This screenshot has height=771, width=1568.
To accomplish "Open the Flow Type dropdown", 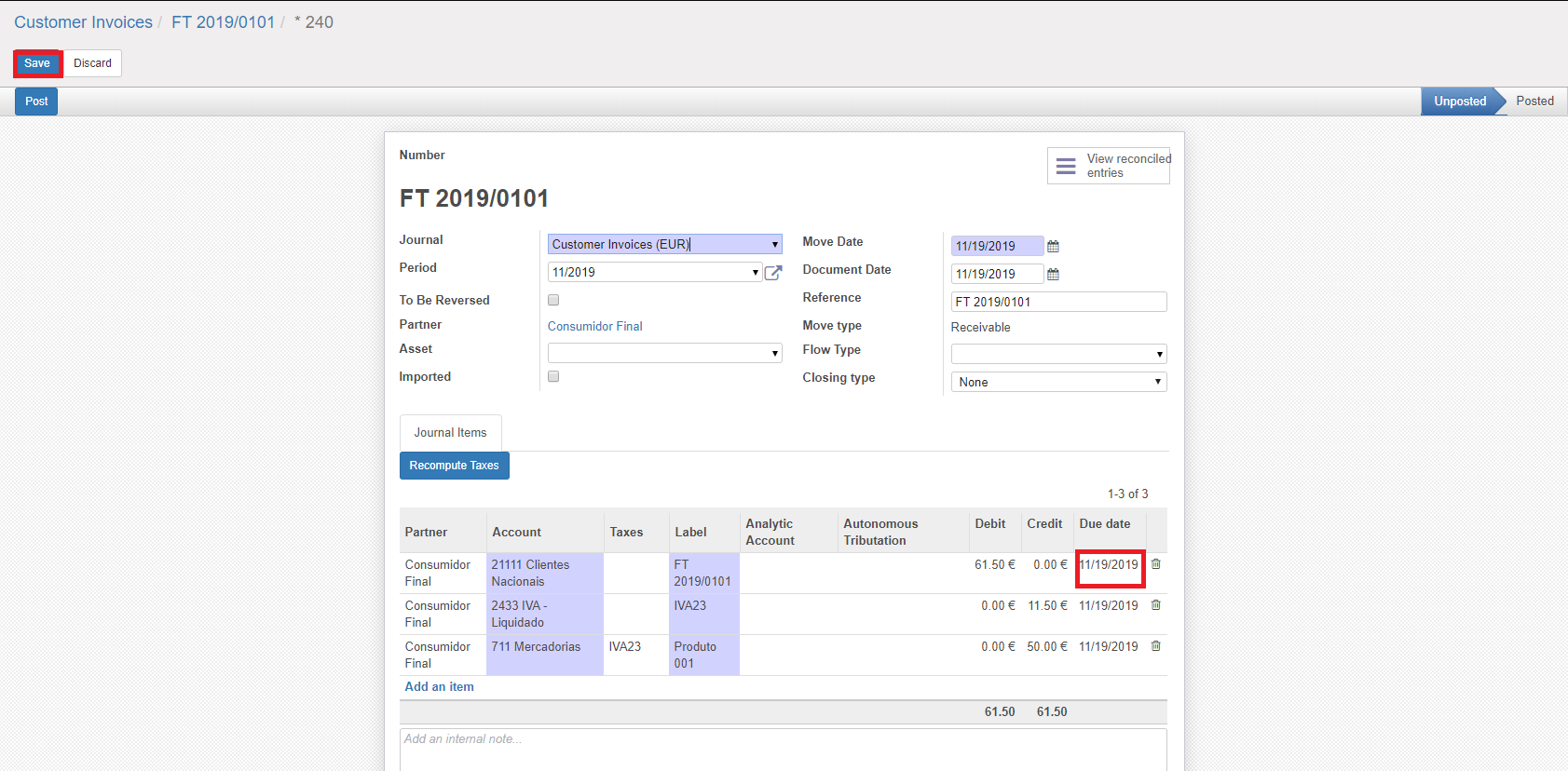I will (x=1058, y=354).
